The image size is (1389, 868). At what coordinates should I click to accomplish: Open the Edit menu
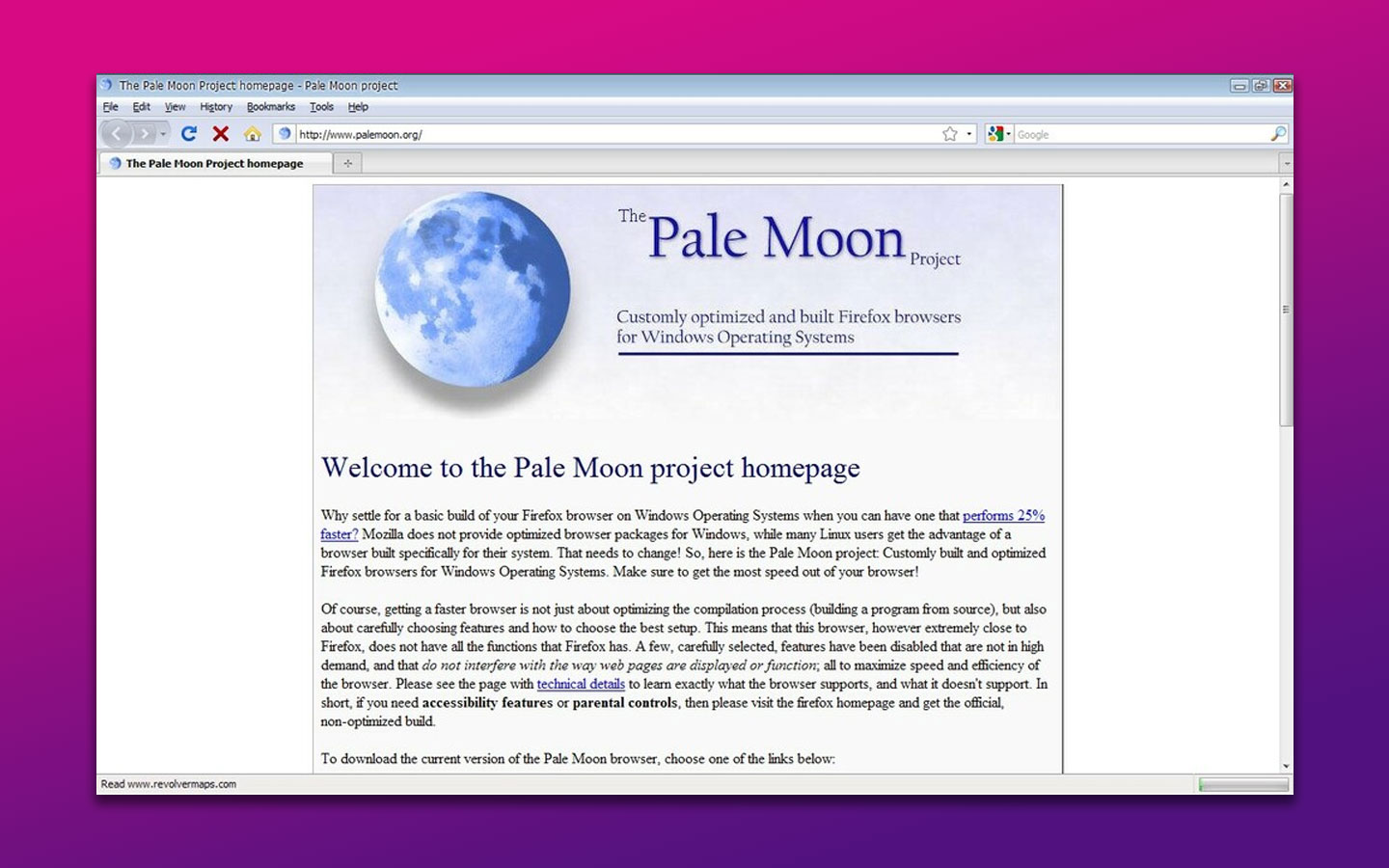(142, 107)
